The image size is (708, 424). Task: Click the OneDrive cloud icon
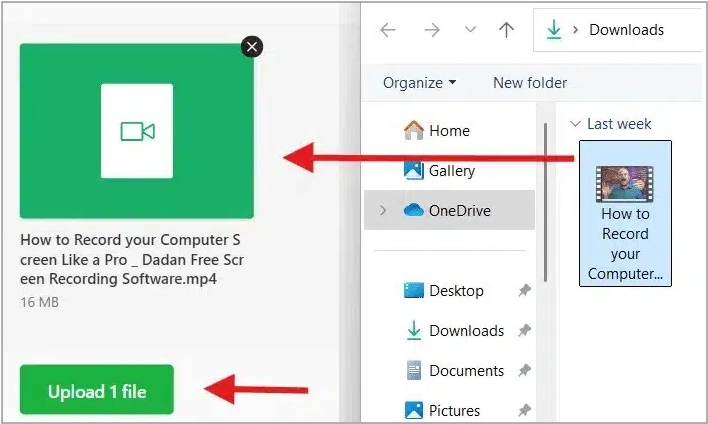(414, 210)
